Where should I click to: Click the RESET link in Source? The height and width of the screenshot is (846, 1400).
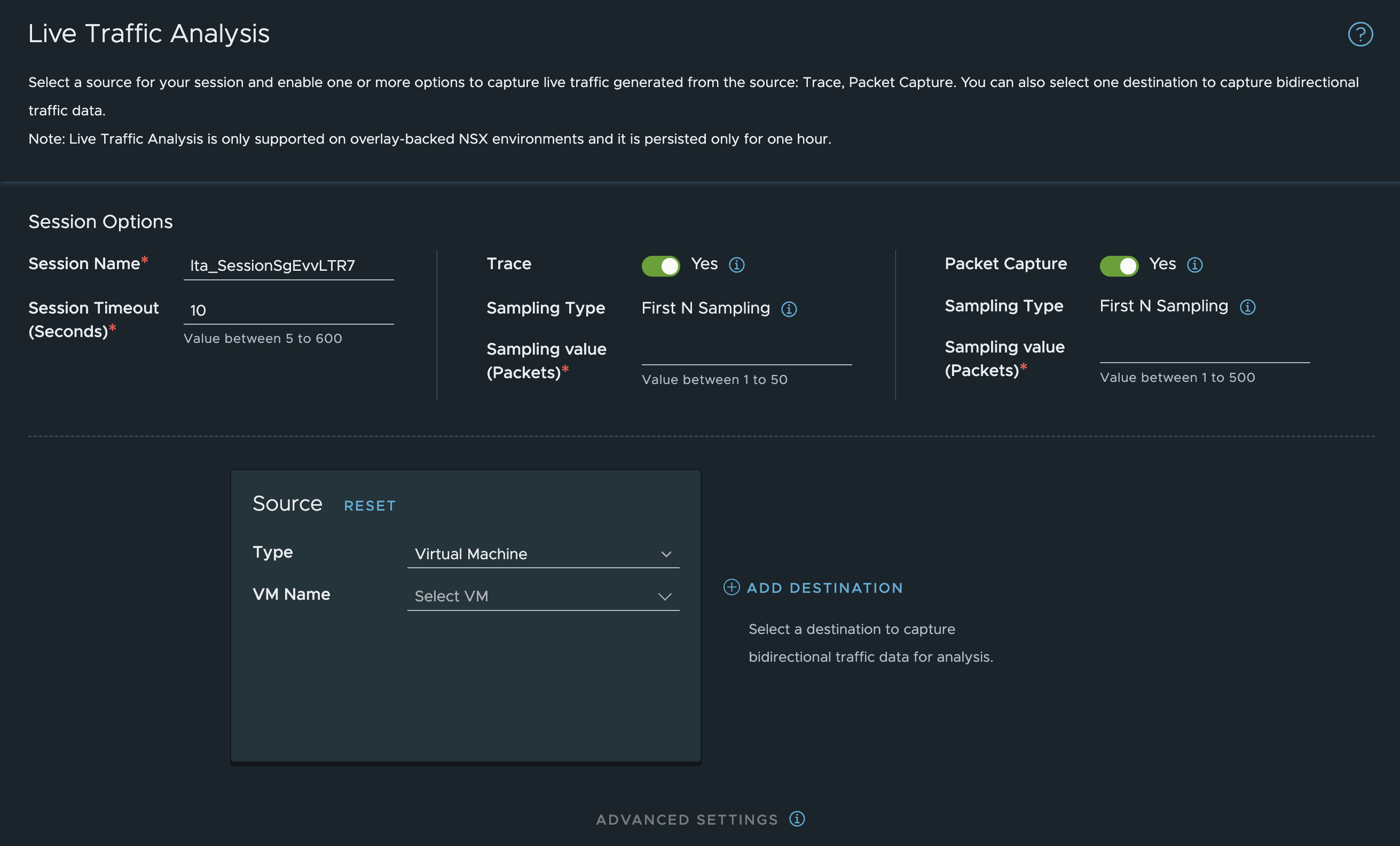(369, 506)
